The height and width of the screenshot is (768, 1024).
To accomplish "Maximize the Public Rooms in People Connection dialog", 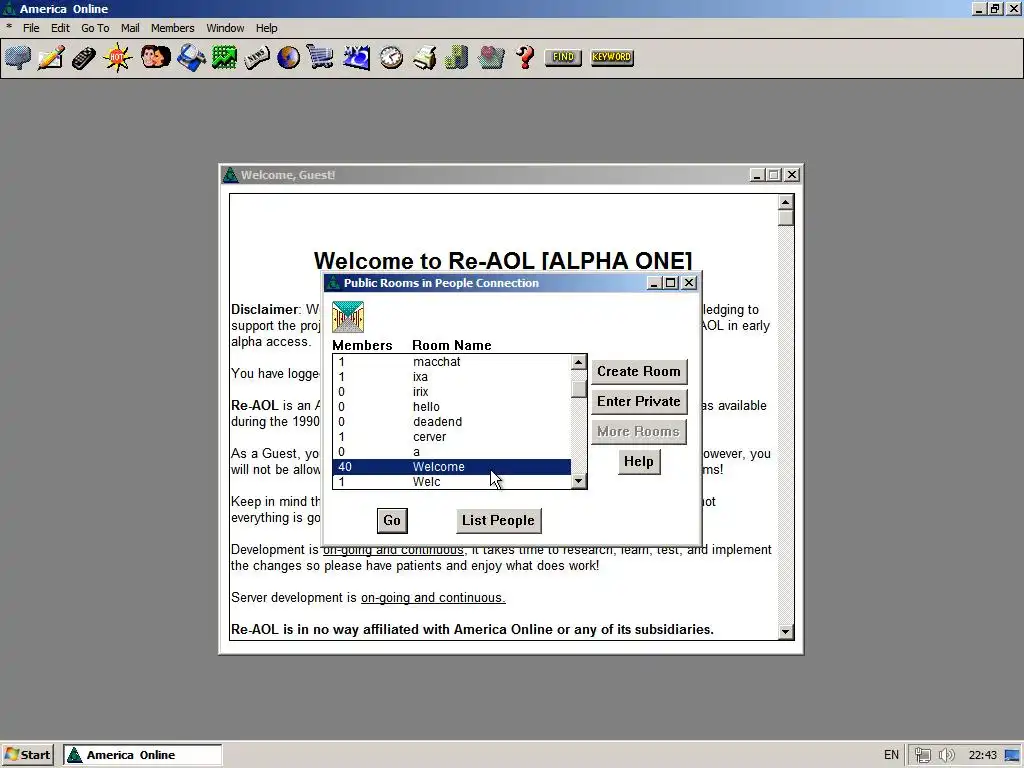I will pyautogui.click(x=671, y=283).
